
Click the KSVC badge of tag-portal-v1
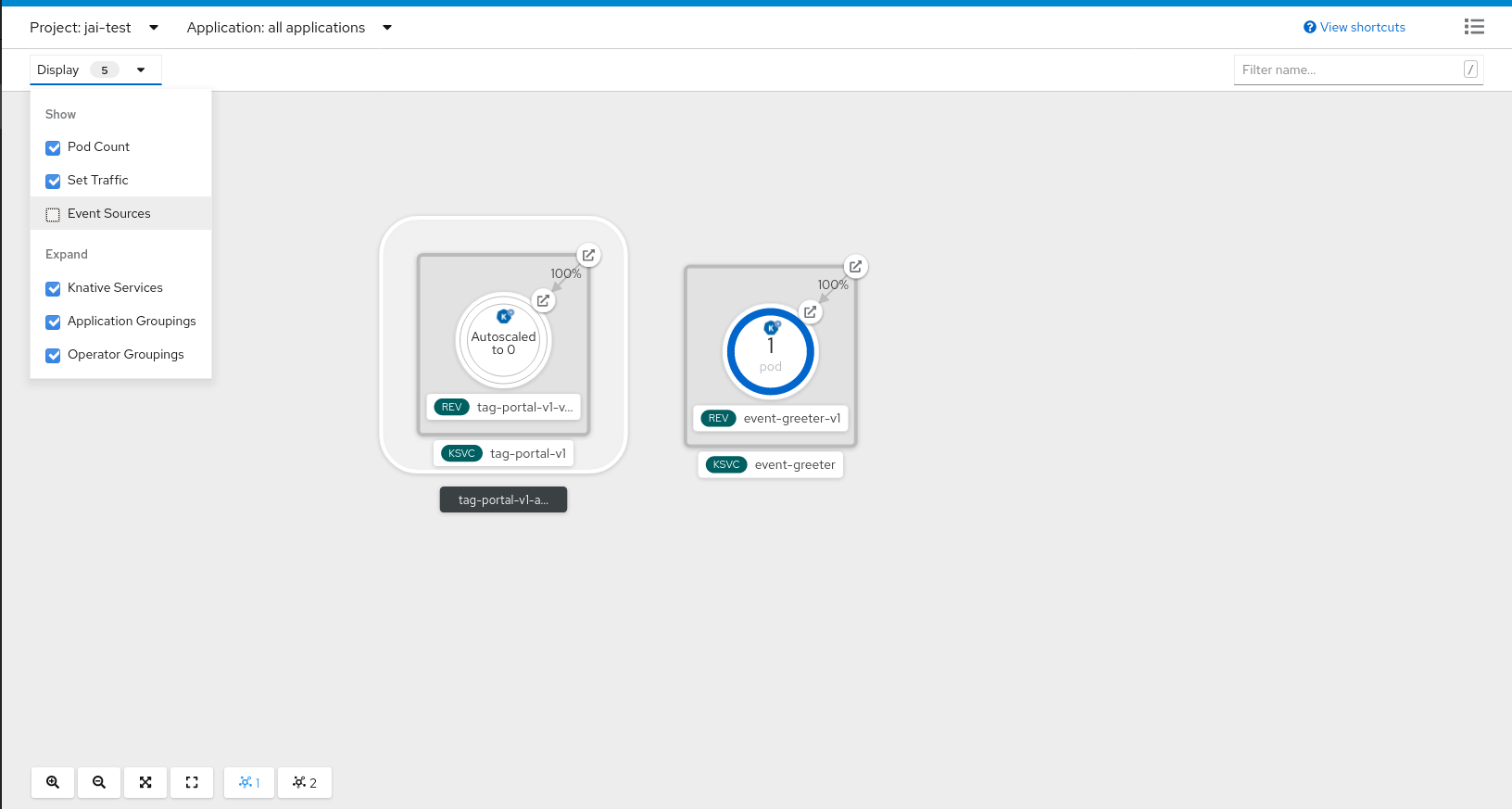pos(461,453)
